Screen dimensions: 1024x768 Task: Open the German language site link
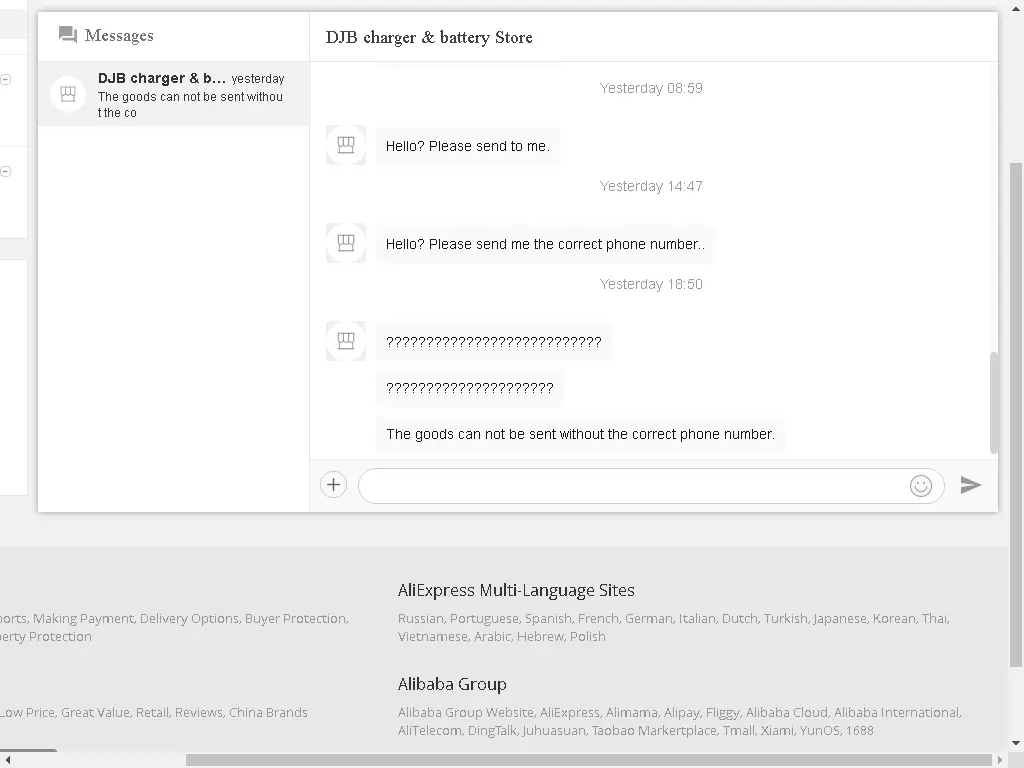click(x=648, y=618)
